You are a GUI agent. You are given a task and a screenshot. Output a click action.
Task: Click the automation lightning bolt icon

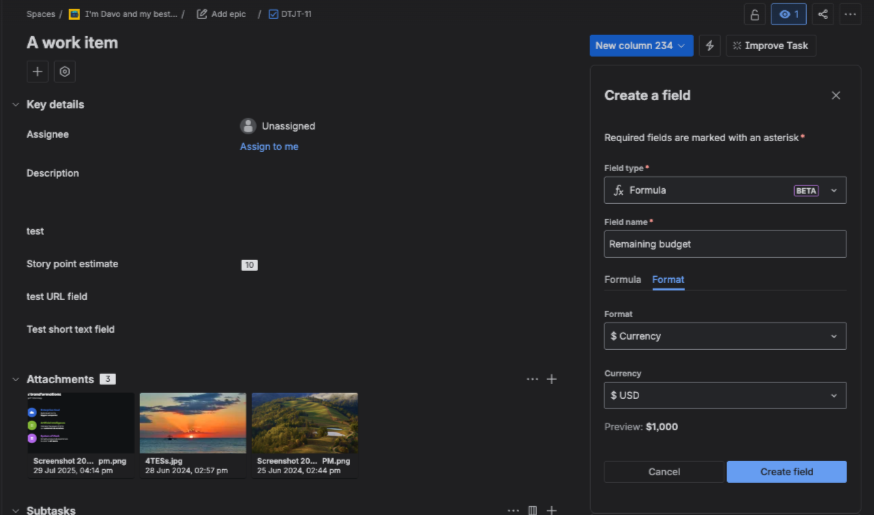(x=710, y=46)
